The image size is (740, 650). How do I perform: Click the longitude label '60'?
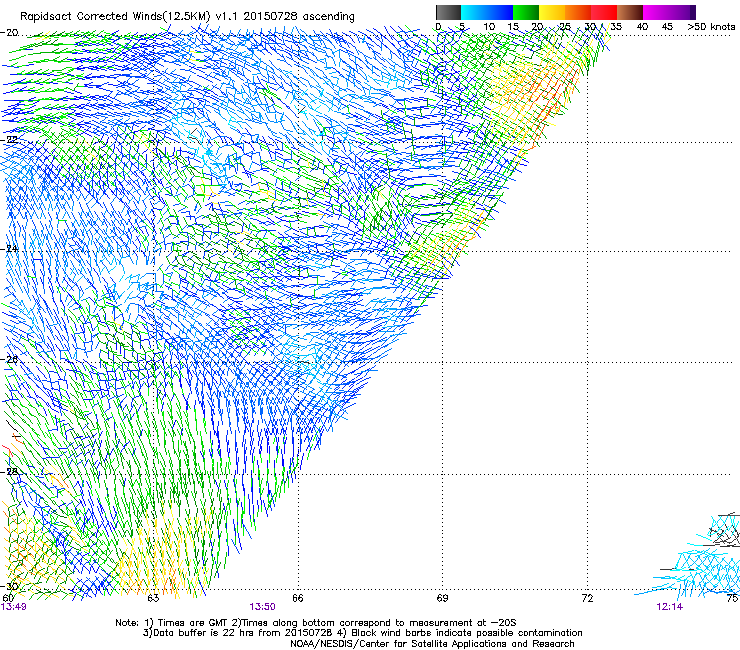pyautogui.click(x=8, y=599)
